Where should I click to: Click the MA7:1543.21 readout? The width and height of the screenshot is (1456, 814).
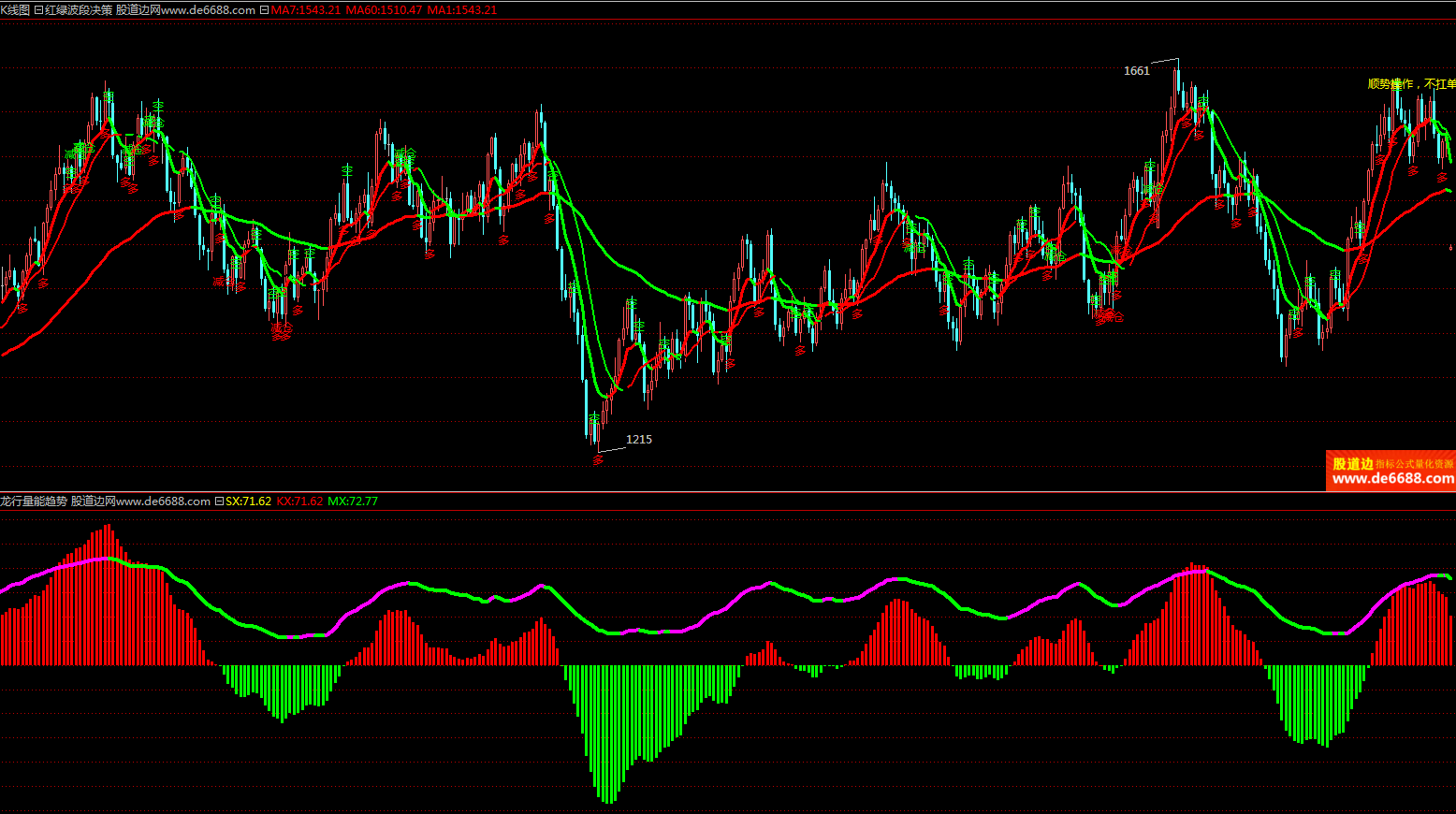(x=306, y=10)
